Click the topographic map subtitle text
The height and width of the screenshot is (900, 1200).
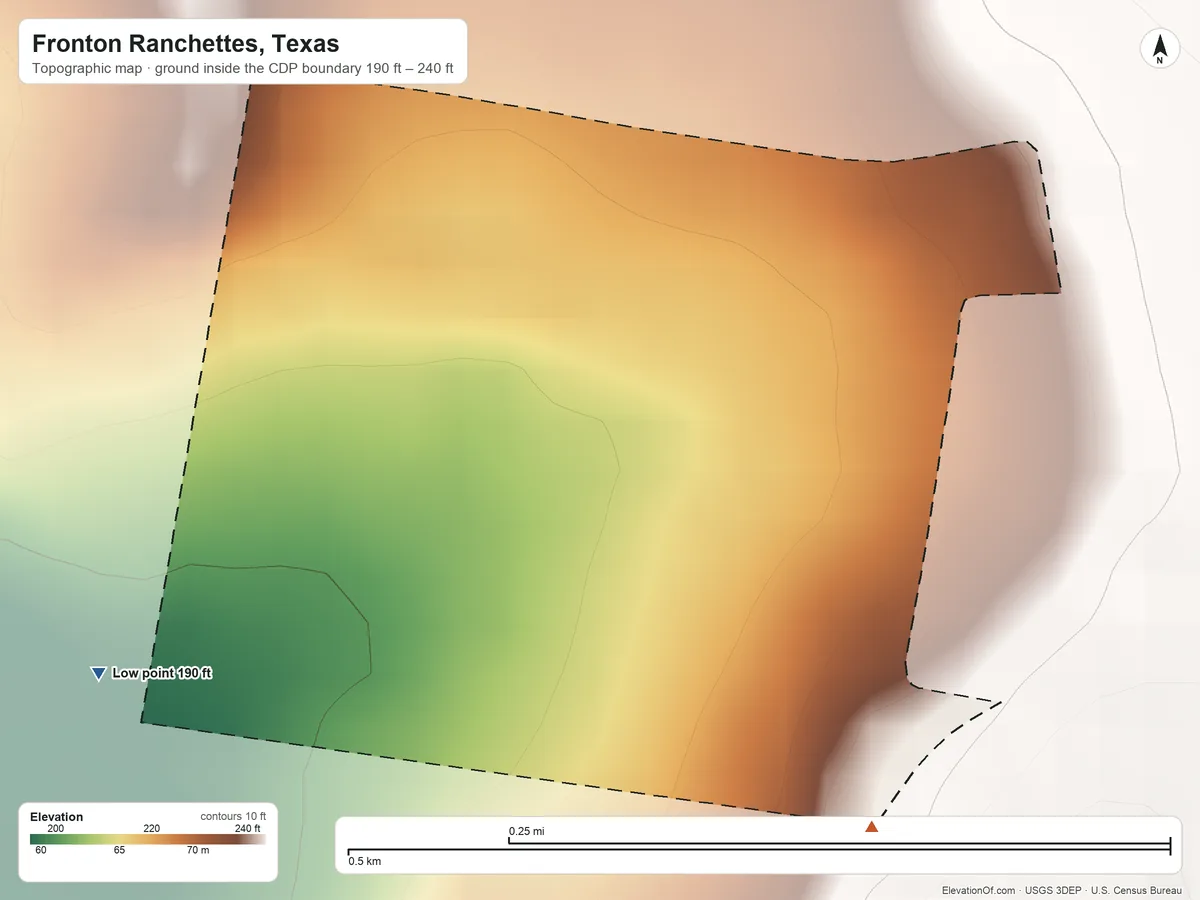pos(243,70)
